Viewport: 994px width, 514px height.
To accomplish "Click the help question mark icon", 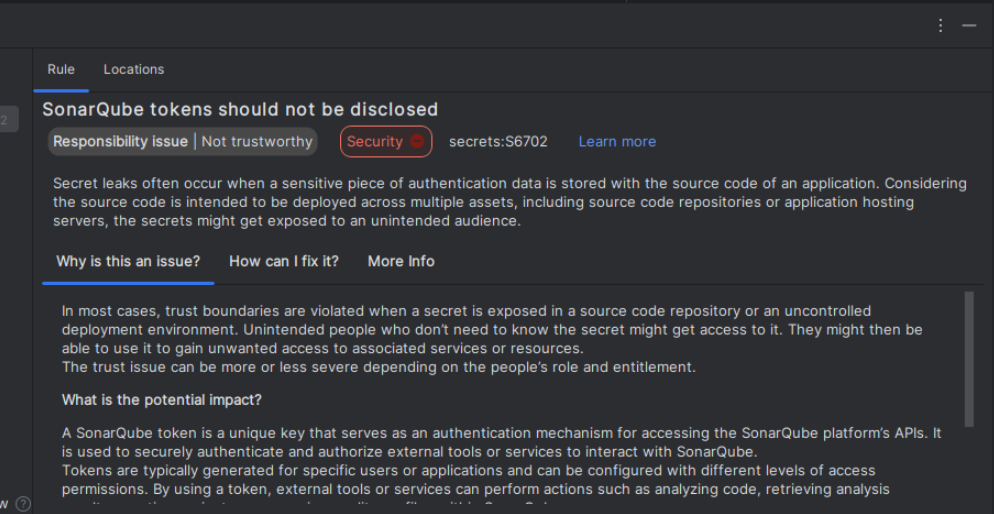I will point(23,504).
